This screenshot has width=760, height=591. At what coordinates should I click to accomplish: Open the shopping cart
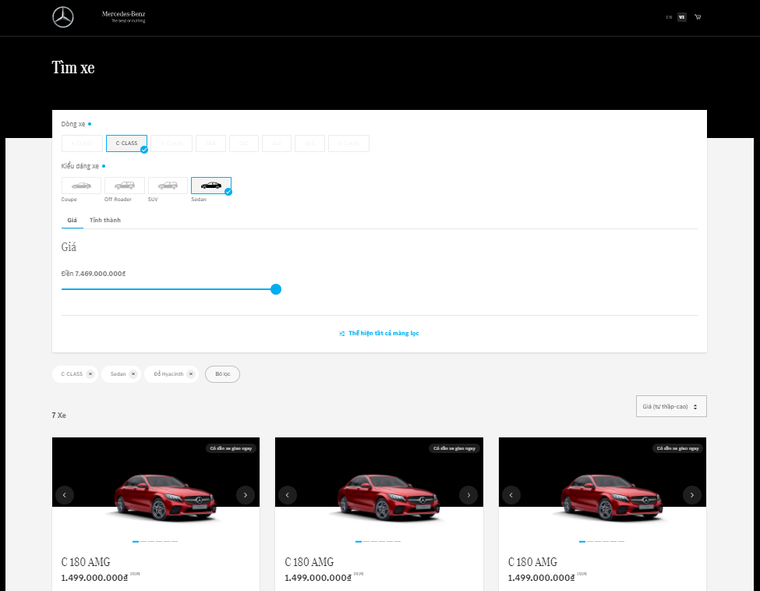[x=697, y=17]
